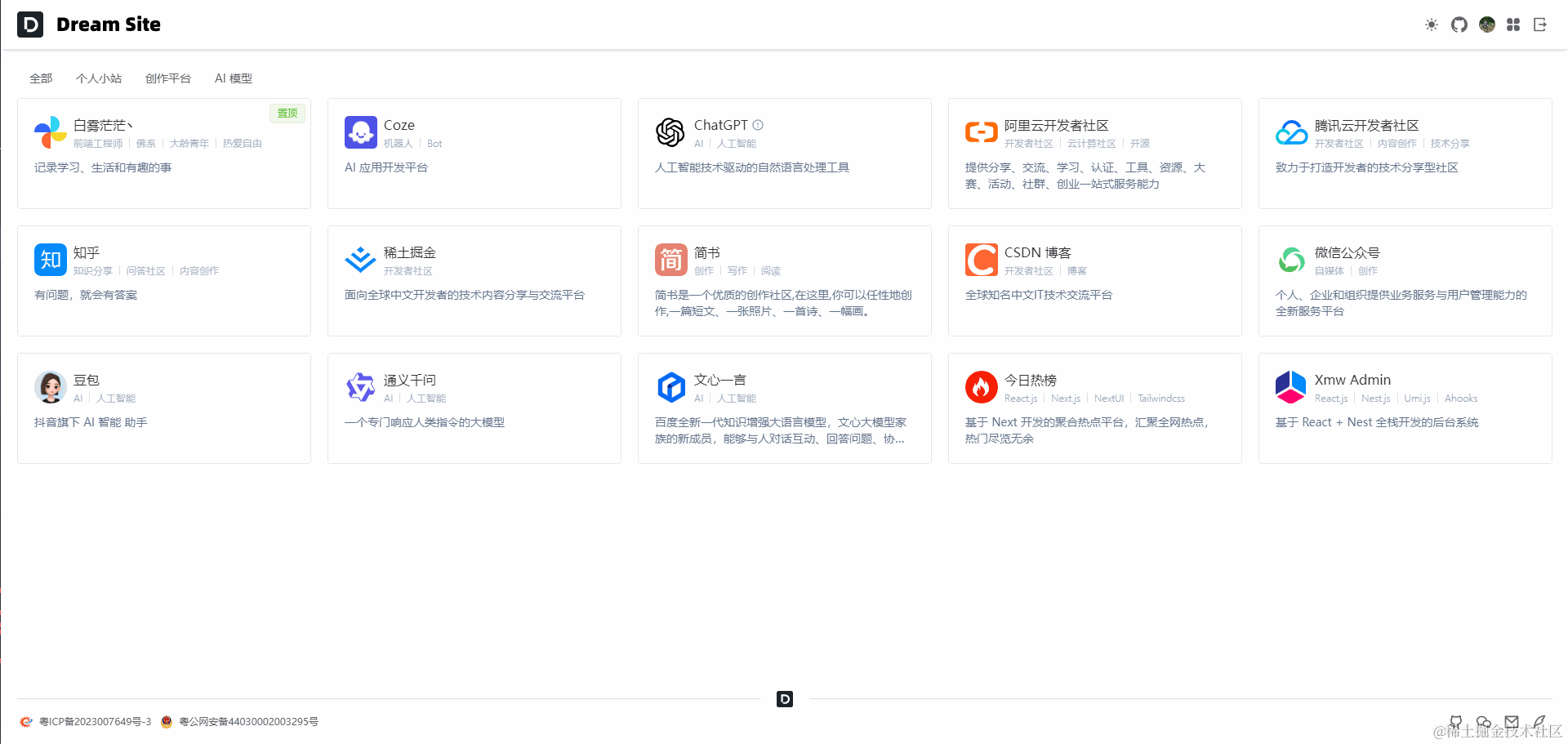This screenshot has width=1568, height=744.
Task: Click the CSDN 博客 logo
Action: tap(982, 260)
